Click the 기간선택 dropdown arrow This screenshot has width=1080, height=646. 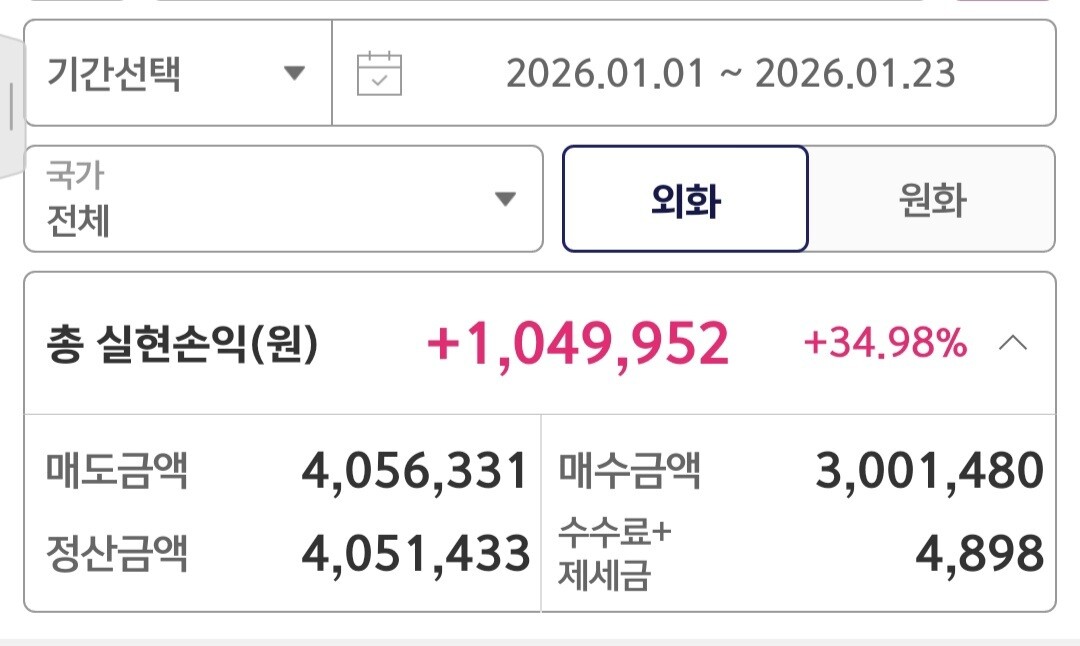coord(293,73)
